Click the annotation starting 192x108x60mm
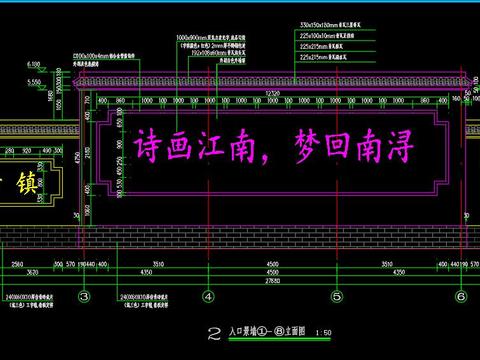This screenshot has height=360, width=480. (218, 53)
